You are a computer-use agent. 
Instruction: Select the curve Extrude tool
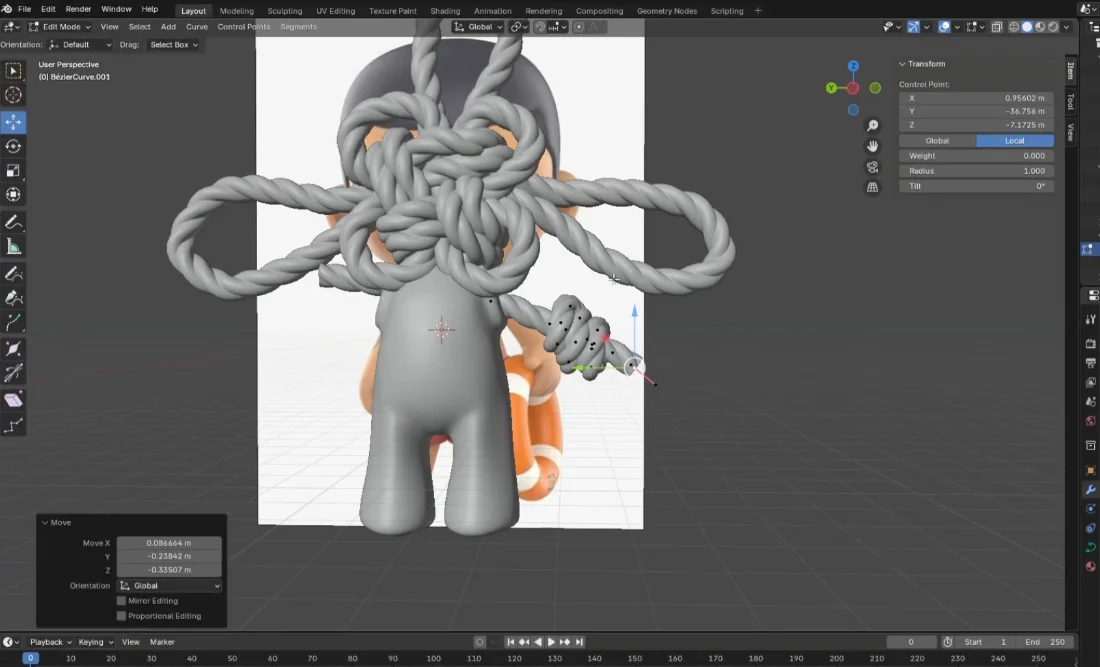13,323
